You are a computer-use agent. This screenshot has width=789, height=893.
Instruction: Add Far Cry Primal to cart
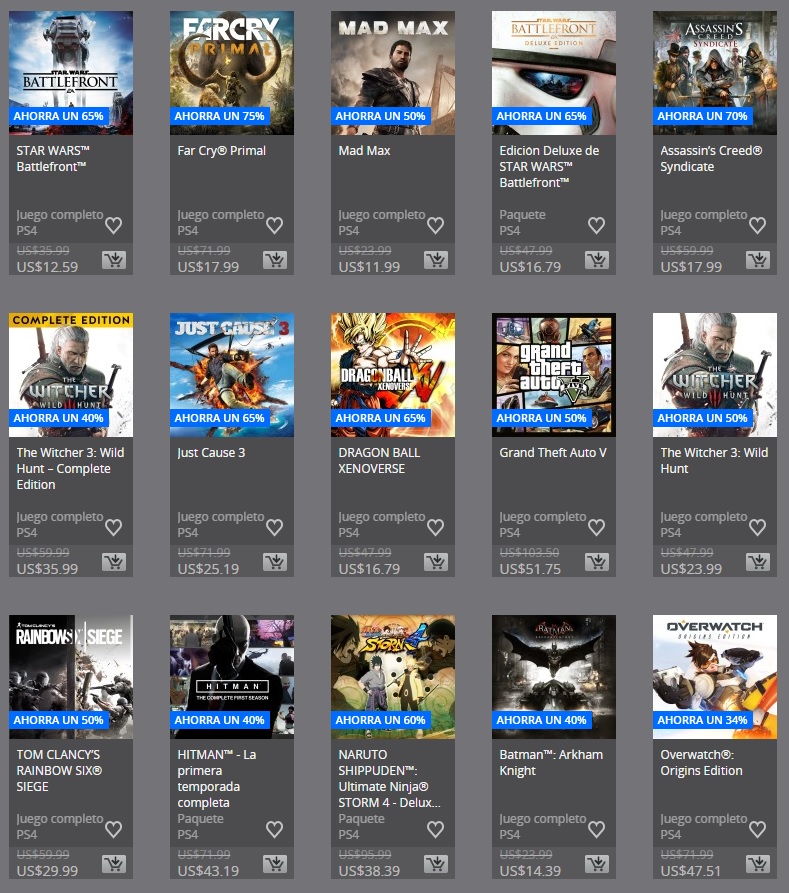click(274, 261)
